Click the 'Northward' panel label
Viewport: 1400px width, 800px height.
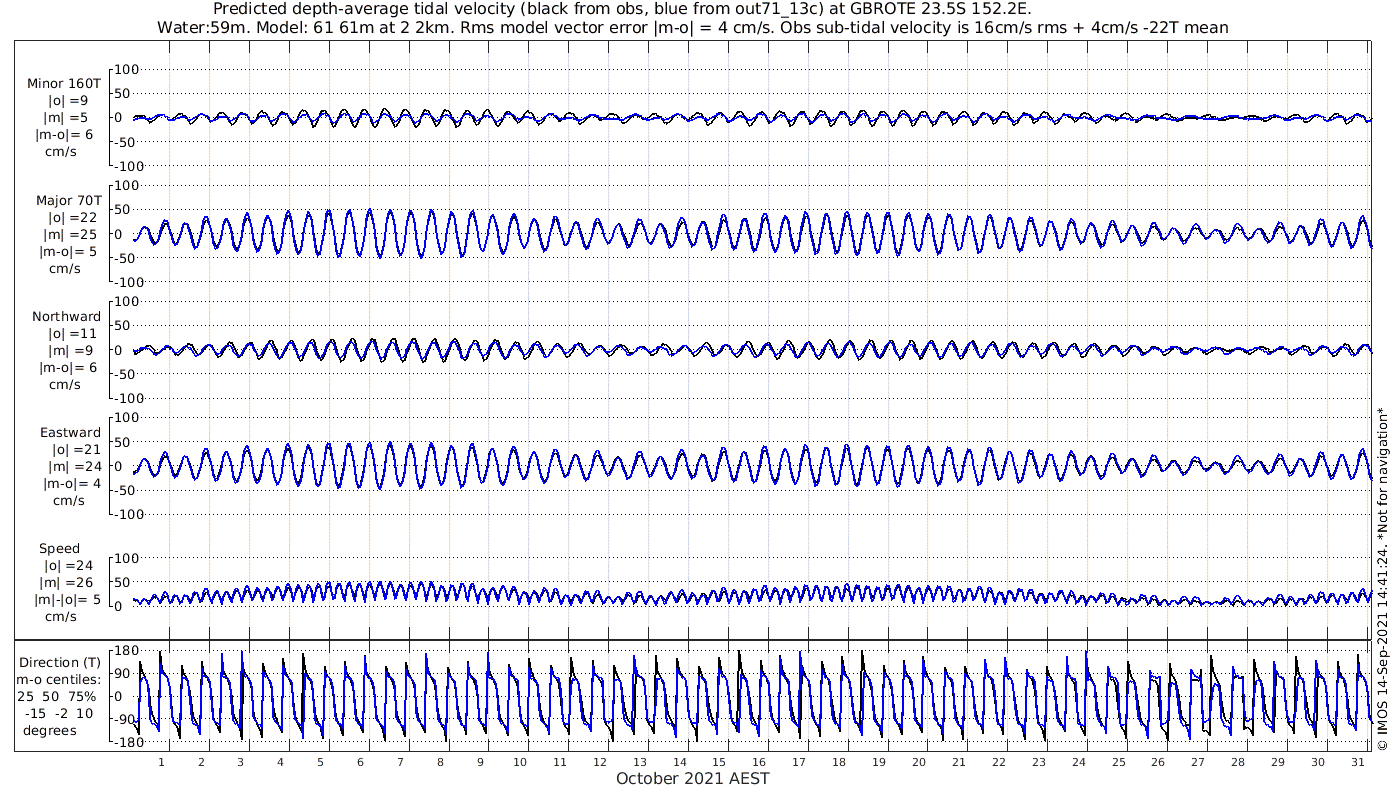[66, 317]
